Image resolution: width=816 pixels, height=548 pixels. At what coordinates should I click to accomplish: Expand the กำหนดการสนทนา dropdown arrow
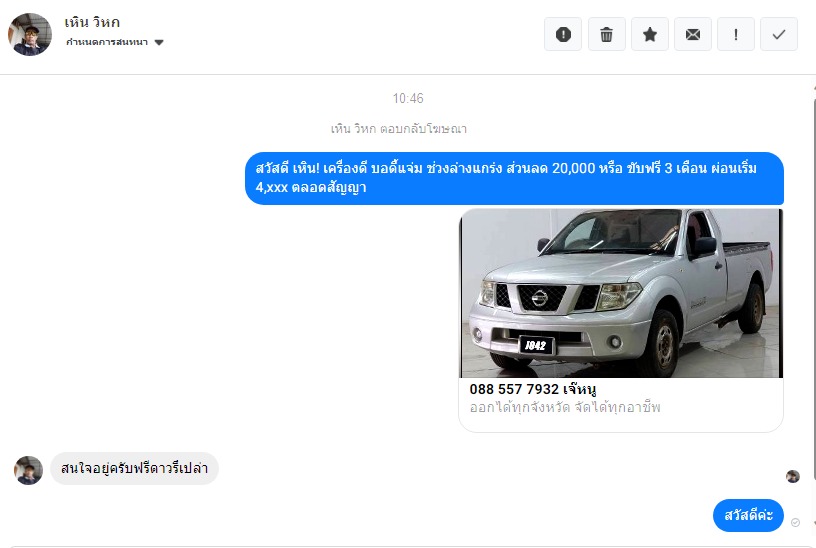coord(159,43)
